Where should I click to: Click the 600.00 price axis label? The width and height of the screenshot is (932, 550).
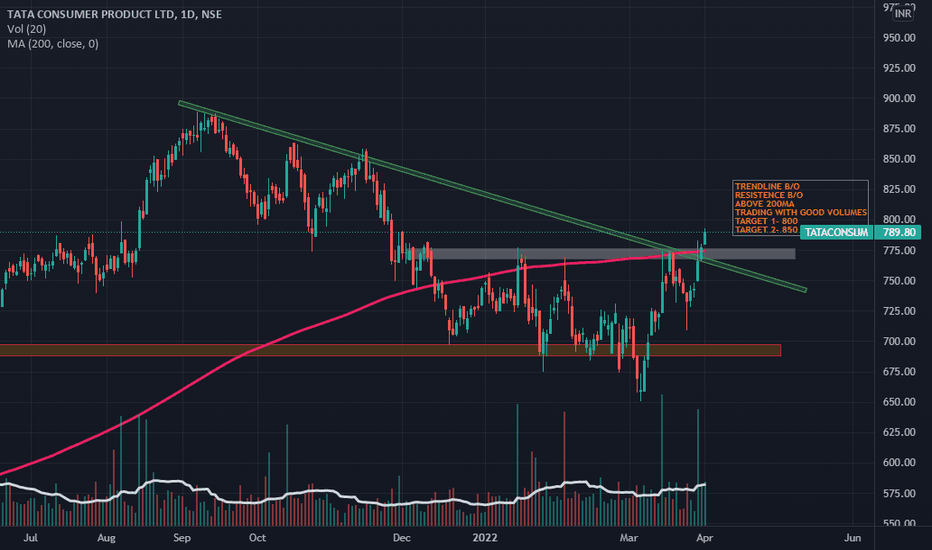899,463
